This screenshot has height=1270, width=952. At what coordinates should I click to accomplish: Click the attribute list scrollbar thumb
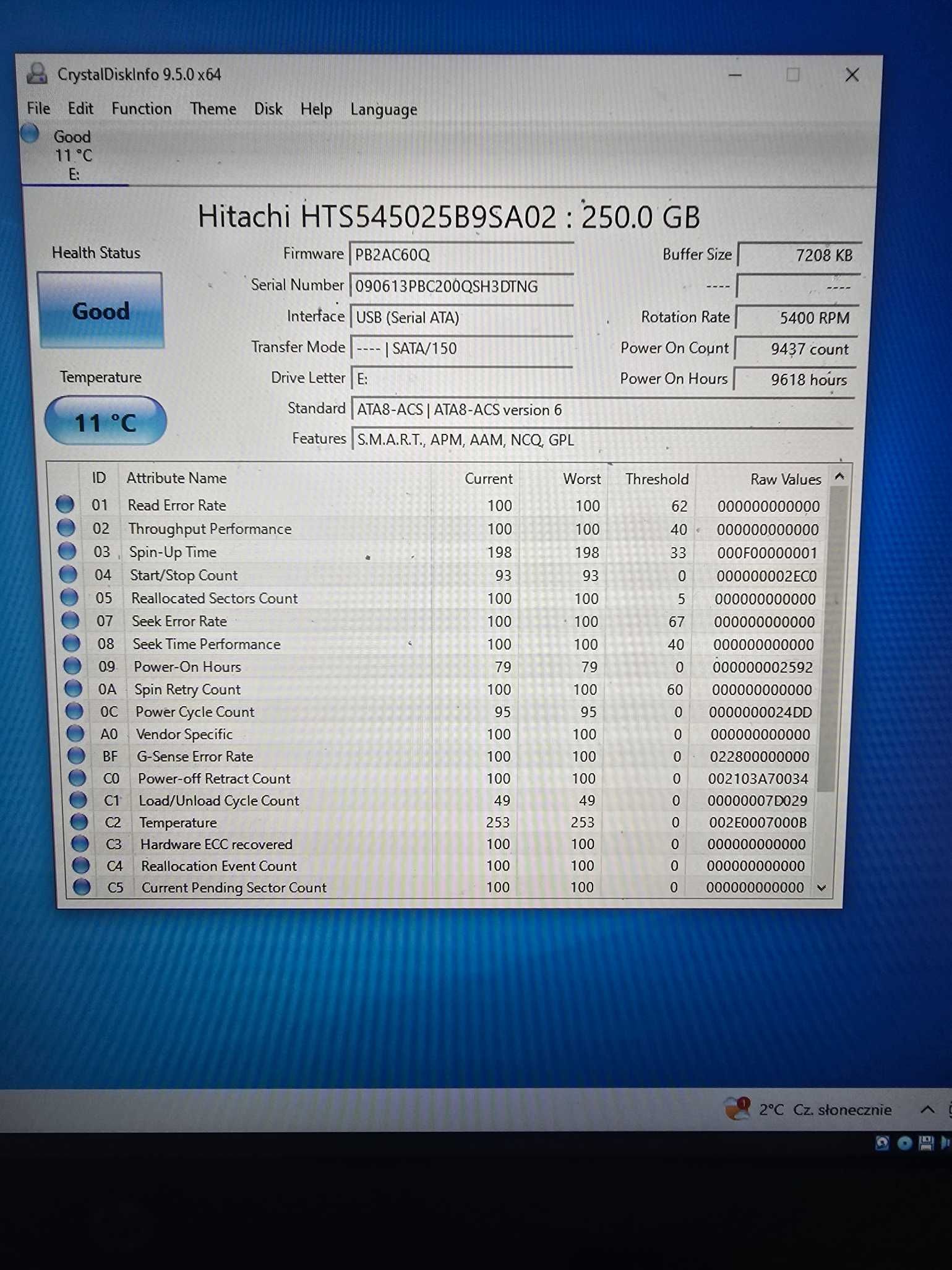click(832, 637)
